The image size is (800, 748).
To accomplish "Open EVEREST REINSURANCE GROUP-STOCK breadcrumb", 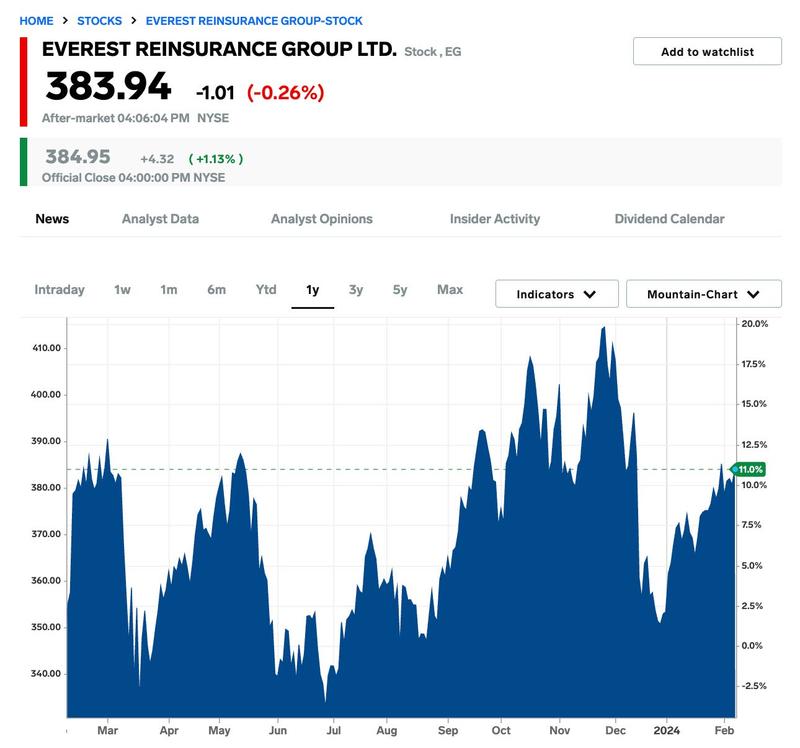I will [x=254, y=21].
